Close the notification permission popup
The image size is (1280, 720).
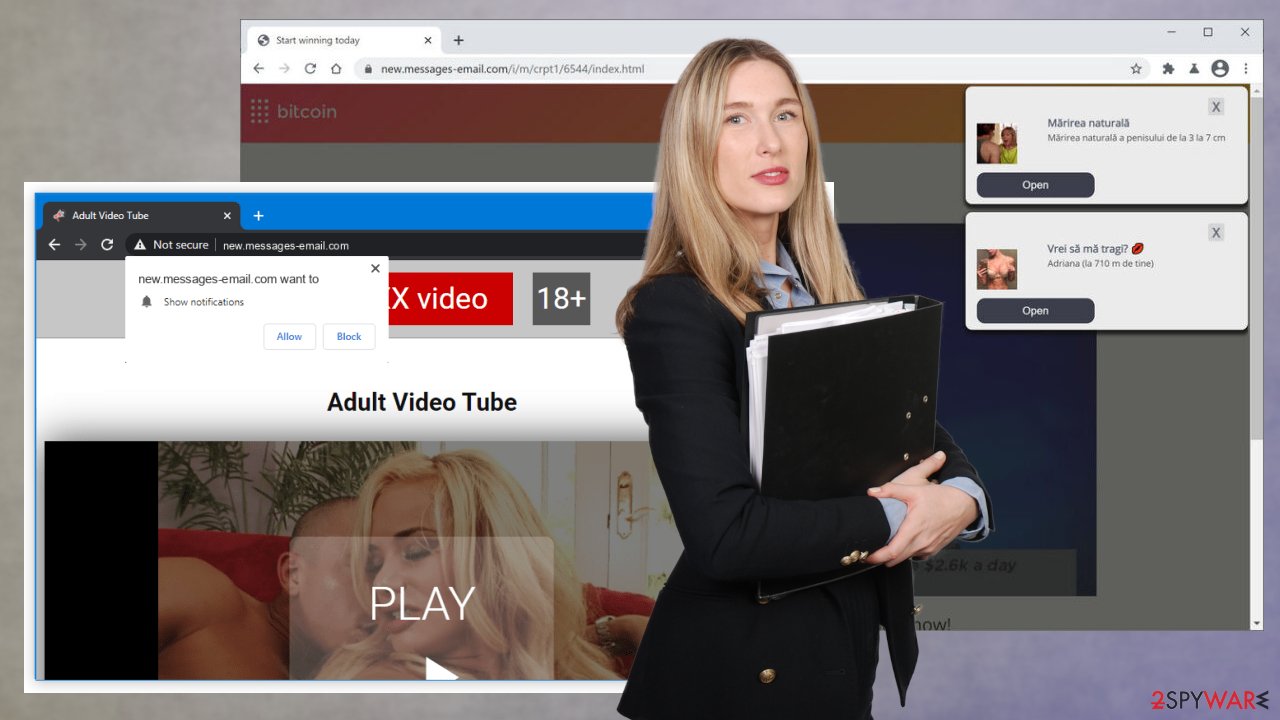[375, 268]
